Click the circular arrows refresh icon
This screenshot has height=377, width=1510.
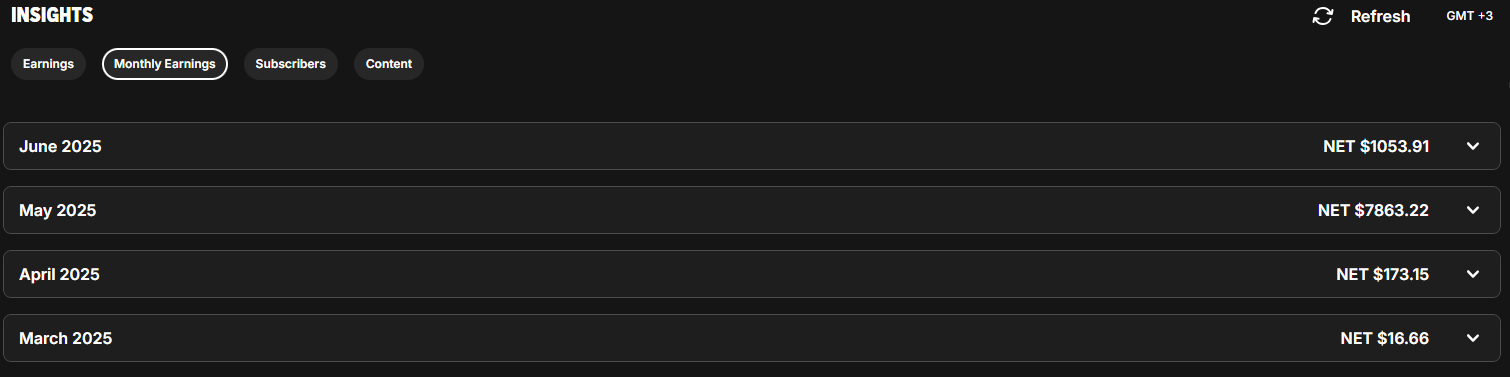pyautogui.click(x=1323, y=16)
